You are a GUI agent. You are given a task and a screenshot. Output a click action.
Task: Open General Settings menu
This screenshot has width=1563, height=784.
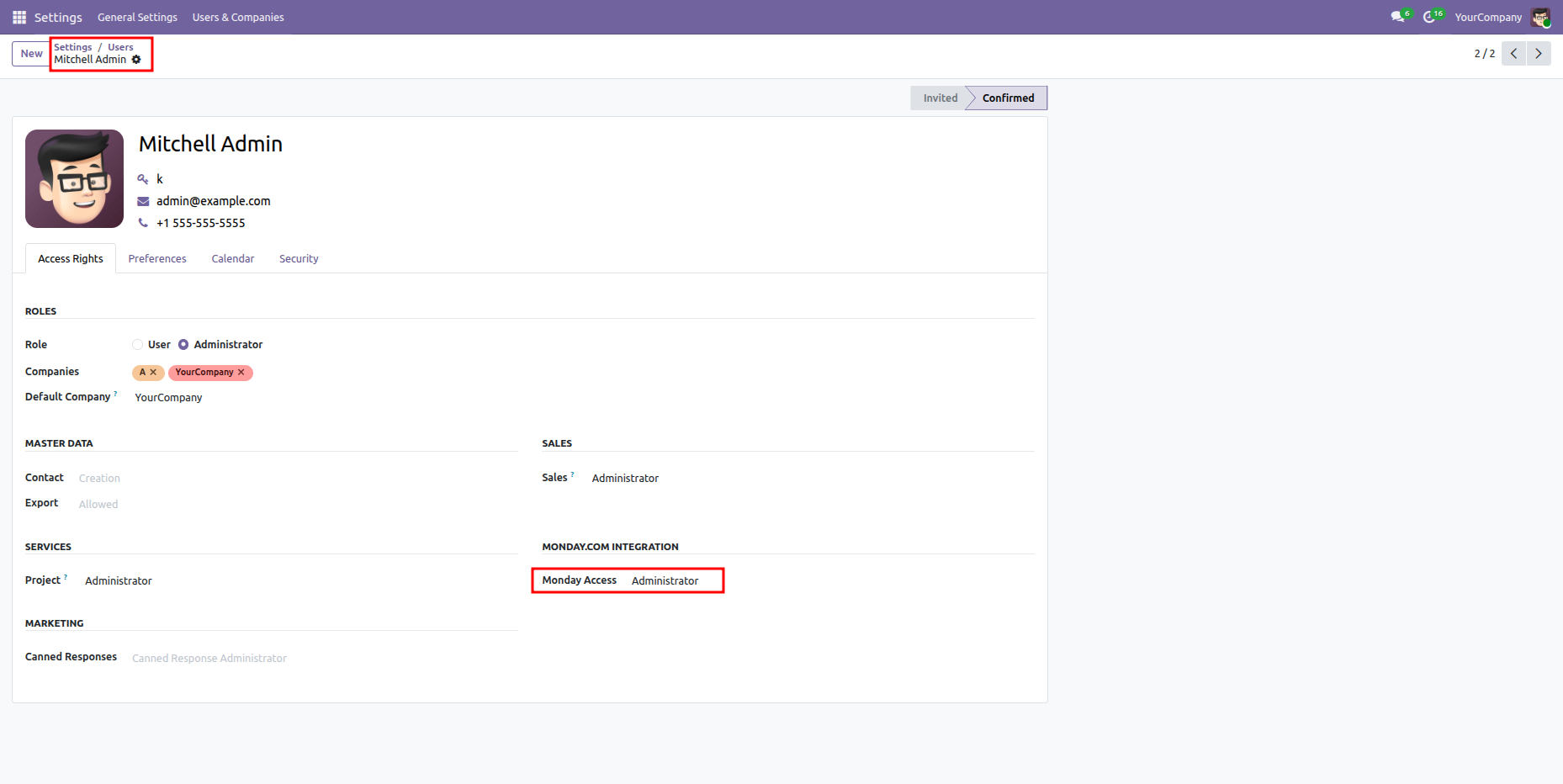coord(137,17)
